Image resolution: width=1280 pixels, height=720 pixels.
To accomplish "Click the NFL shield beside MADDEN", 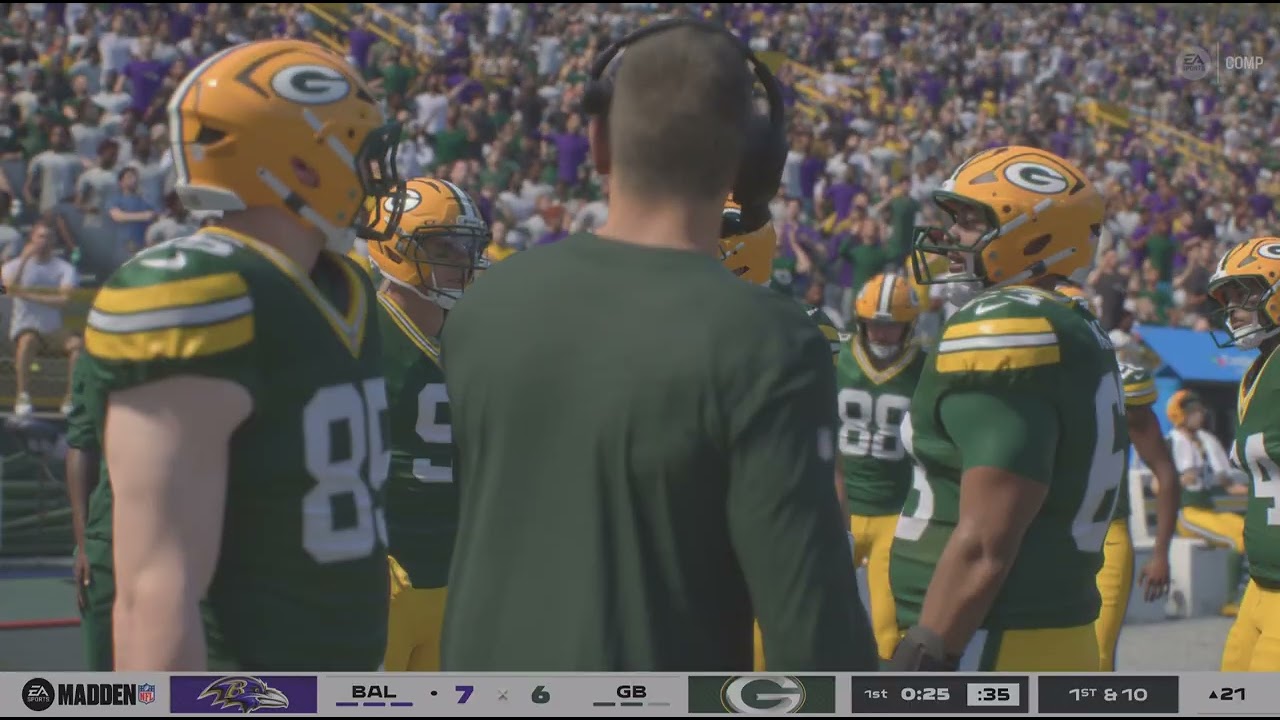I will (x=147, y=694).
